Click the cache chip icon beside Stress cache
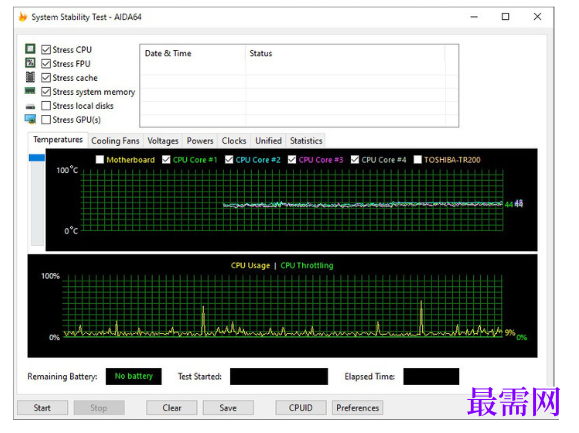Screen dimensions: 579x433 (30, 77)
